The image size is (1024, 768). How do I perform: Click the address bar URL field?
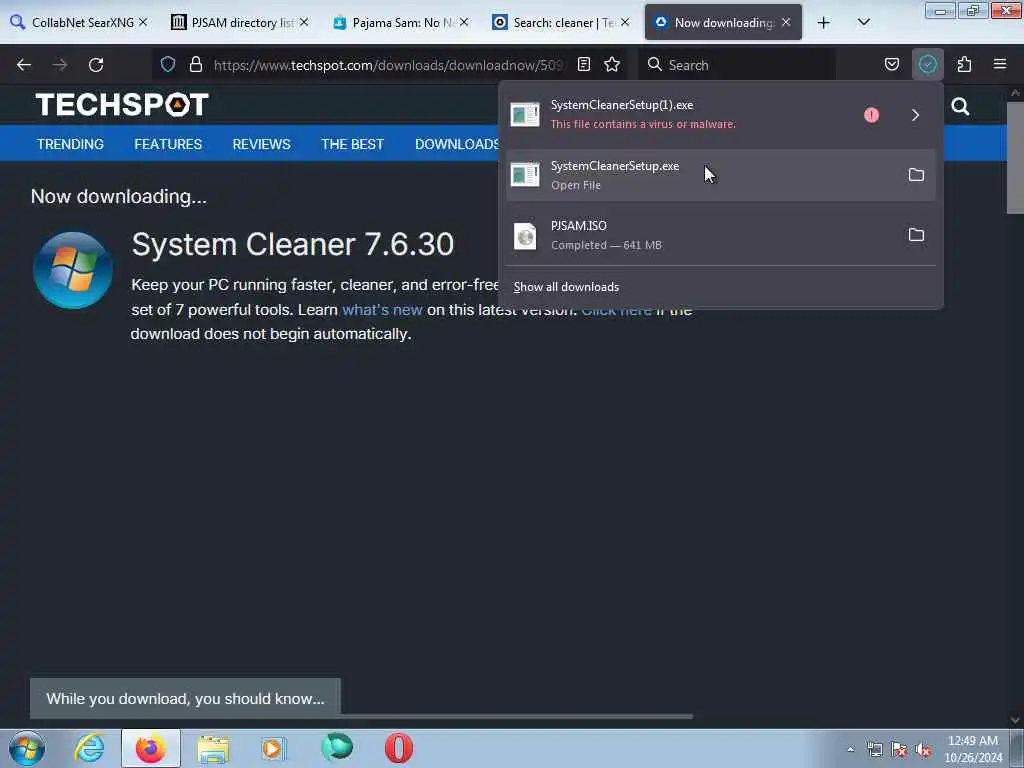(x=388, y=65)
